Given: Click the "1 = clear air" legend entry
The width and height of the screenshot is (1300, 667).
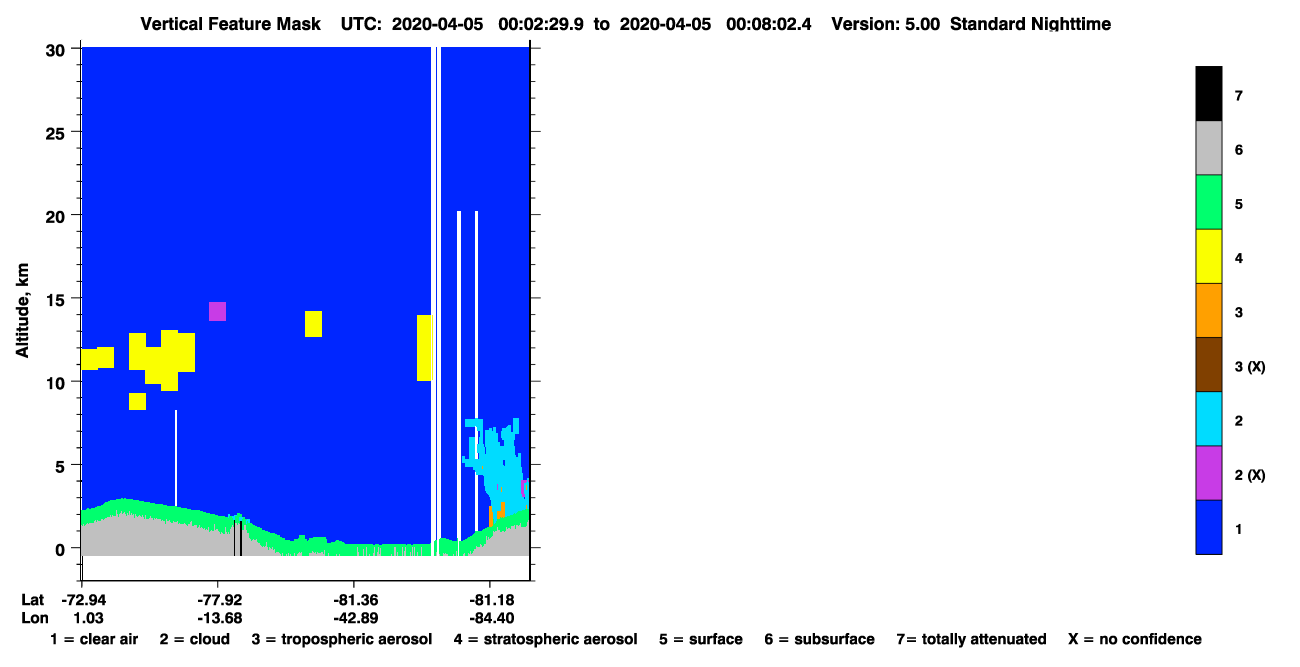Looking at the screenshot, I should [x=94, y=639].
